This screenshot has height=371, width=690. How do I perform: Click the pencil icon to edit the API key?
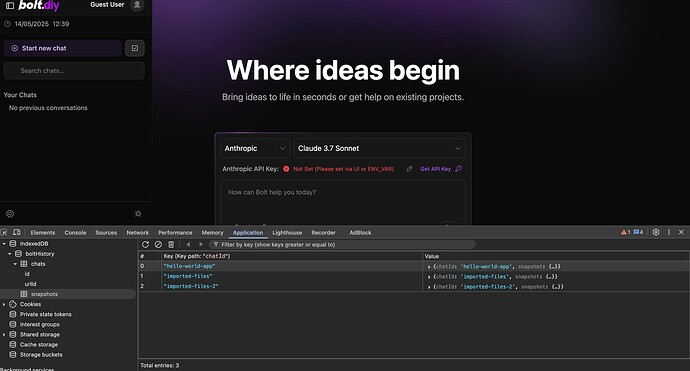[409, 169]
